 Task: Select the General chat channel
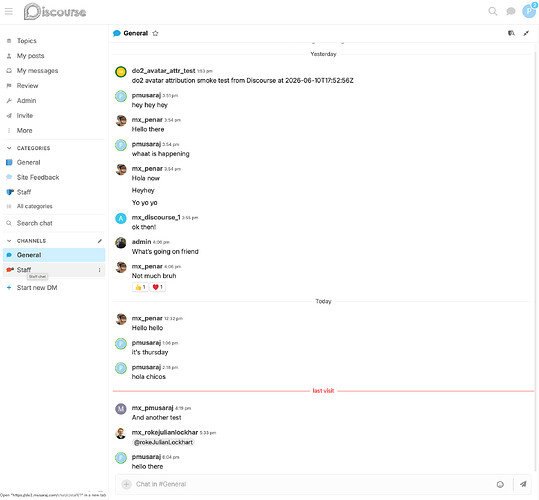click(x=54, y=255)
